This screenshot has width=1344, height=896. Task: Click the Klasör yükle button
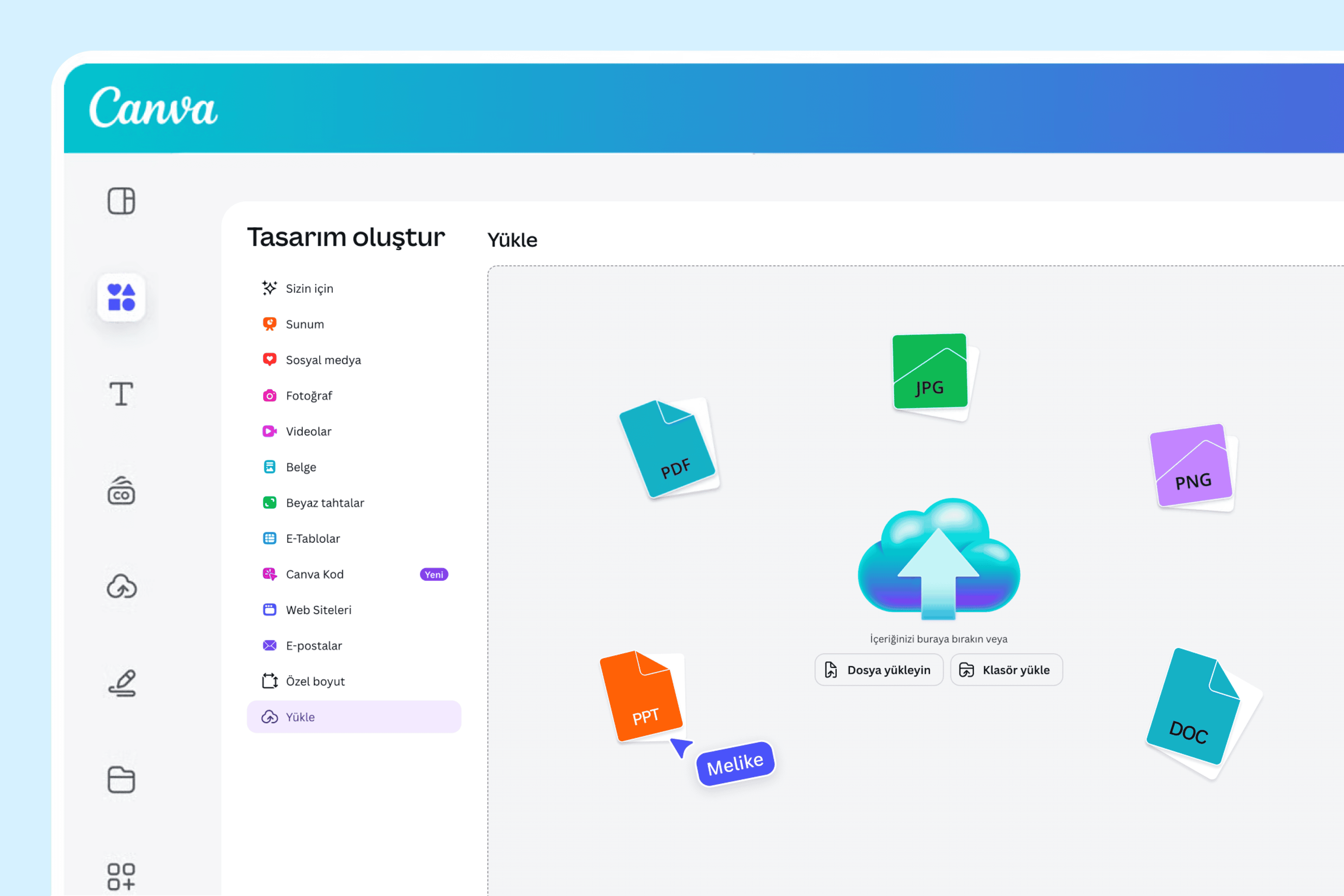click(x=1006, y=670)
